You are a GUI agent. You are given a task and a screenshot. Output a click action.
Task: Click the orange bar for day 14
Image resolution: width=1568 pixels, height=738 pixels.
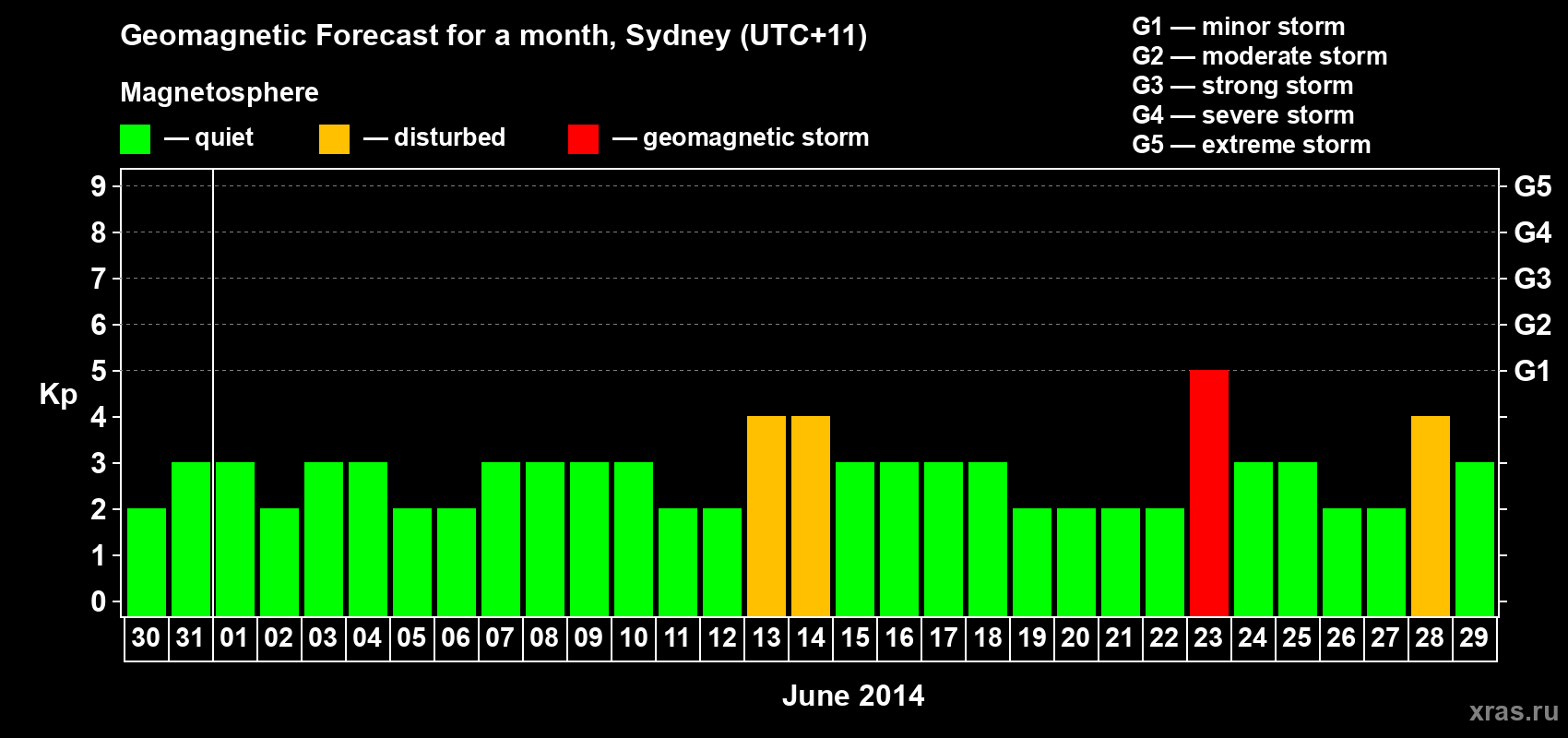pyautogui.click(x=811, y=516)
